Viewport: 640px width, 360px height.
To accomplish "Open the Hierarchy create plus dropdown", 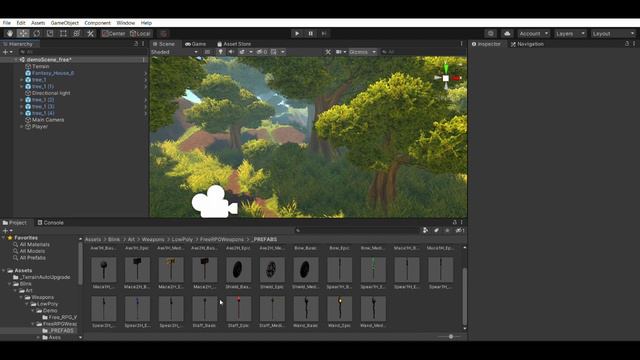I will click(7, 52).
